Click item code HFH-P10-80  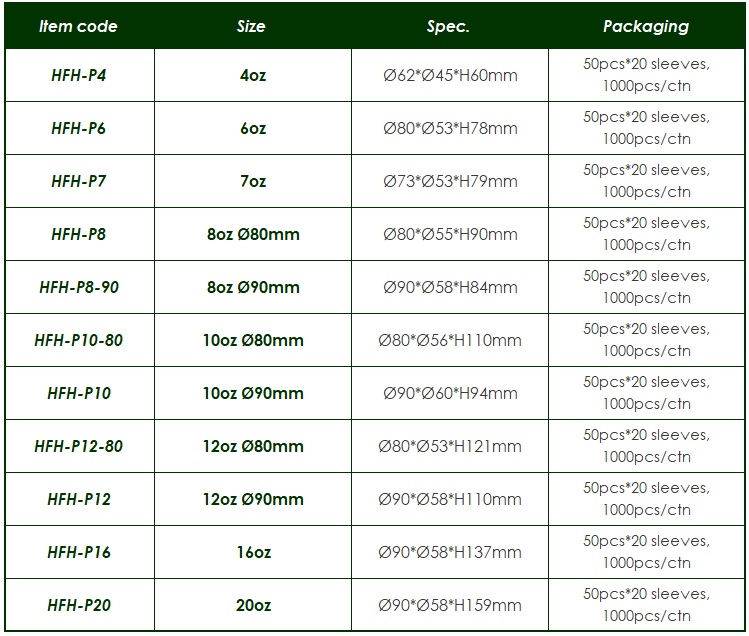coord(79,340)
